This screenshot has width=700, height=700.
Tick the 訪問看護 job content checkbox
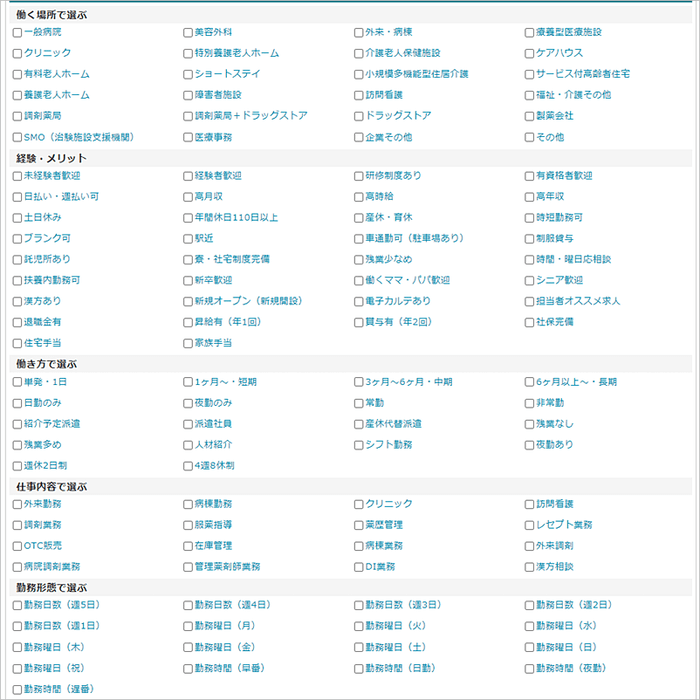tap(529, 504)
